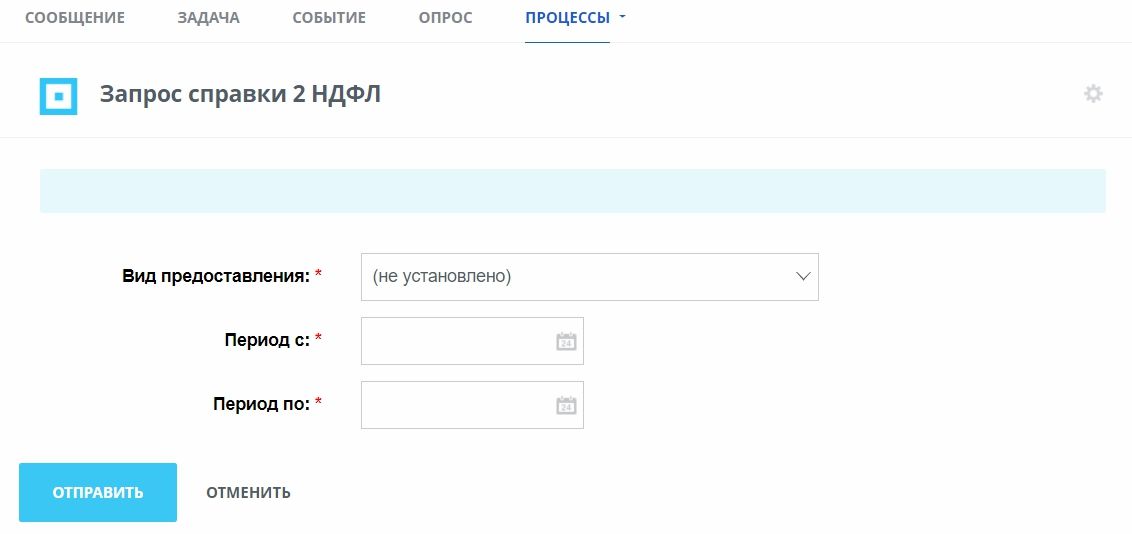The width and height of the screenshot is (1132, 534).
Task: Focus the Период по date field
Action: (x=456, y=405)
